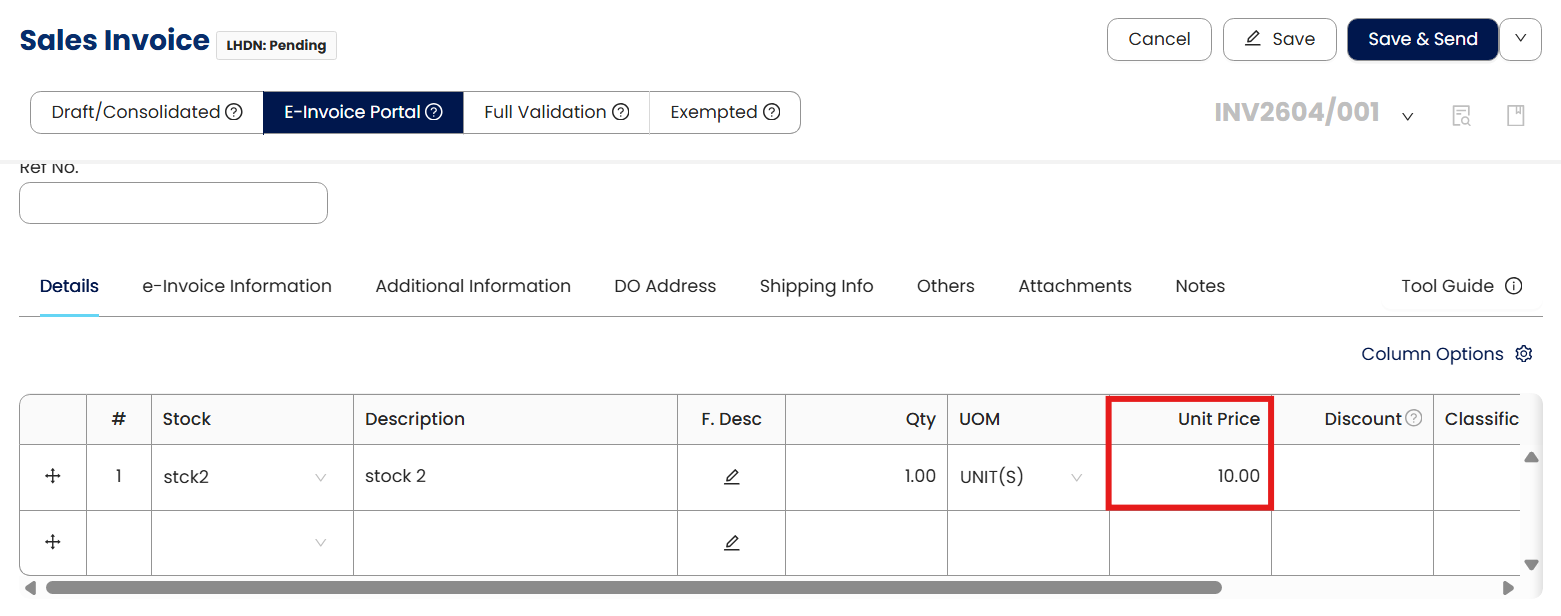This screenshot has height=616, width=1561.
Task: Grab the move handle icon for row 1
Action: 53,477
